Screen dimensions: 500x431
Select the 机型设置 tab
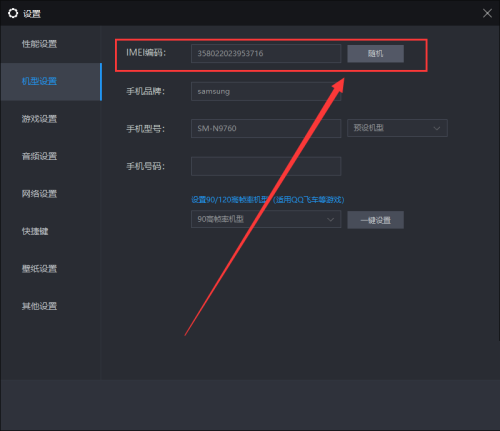[39, 81]
